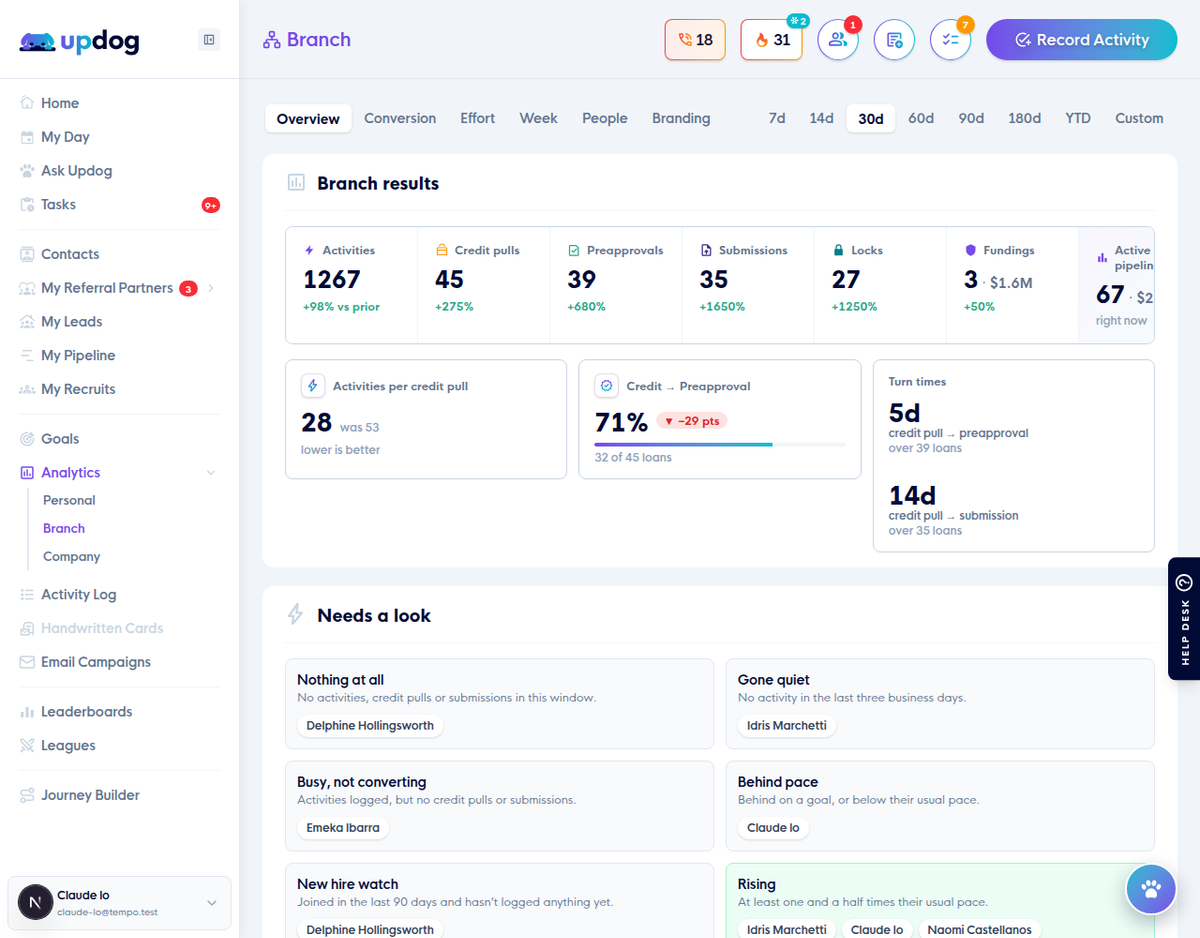The height and width of the screenshot is (938, 1200).
Task: Select the 90d time range
Action: pos(971,118)
